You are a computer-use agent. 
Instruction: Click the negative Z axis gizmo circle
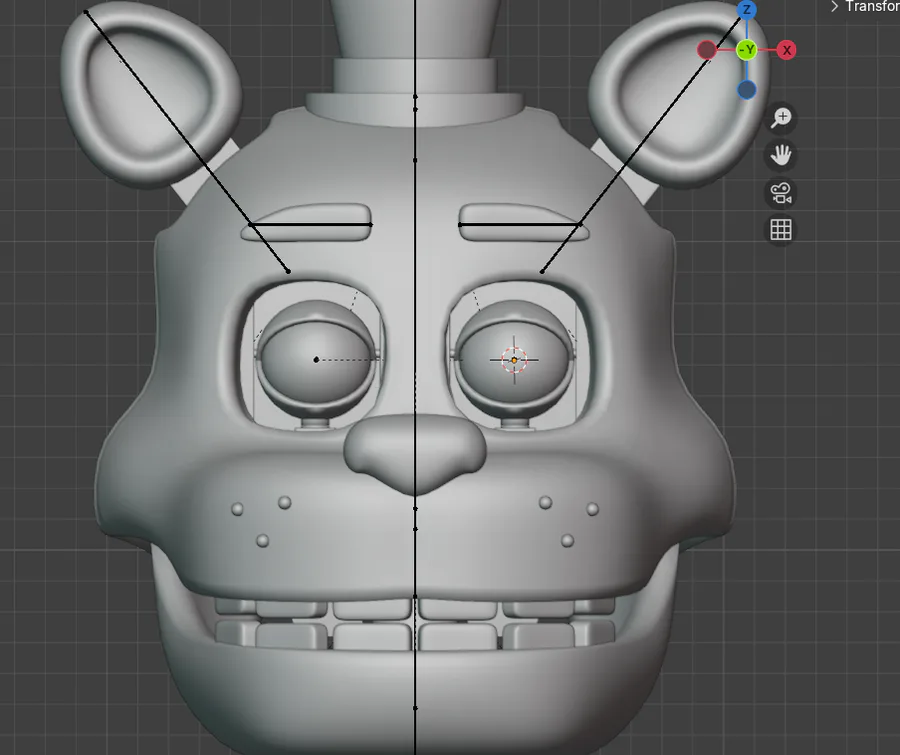coord(747,90)
